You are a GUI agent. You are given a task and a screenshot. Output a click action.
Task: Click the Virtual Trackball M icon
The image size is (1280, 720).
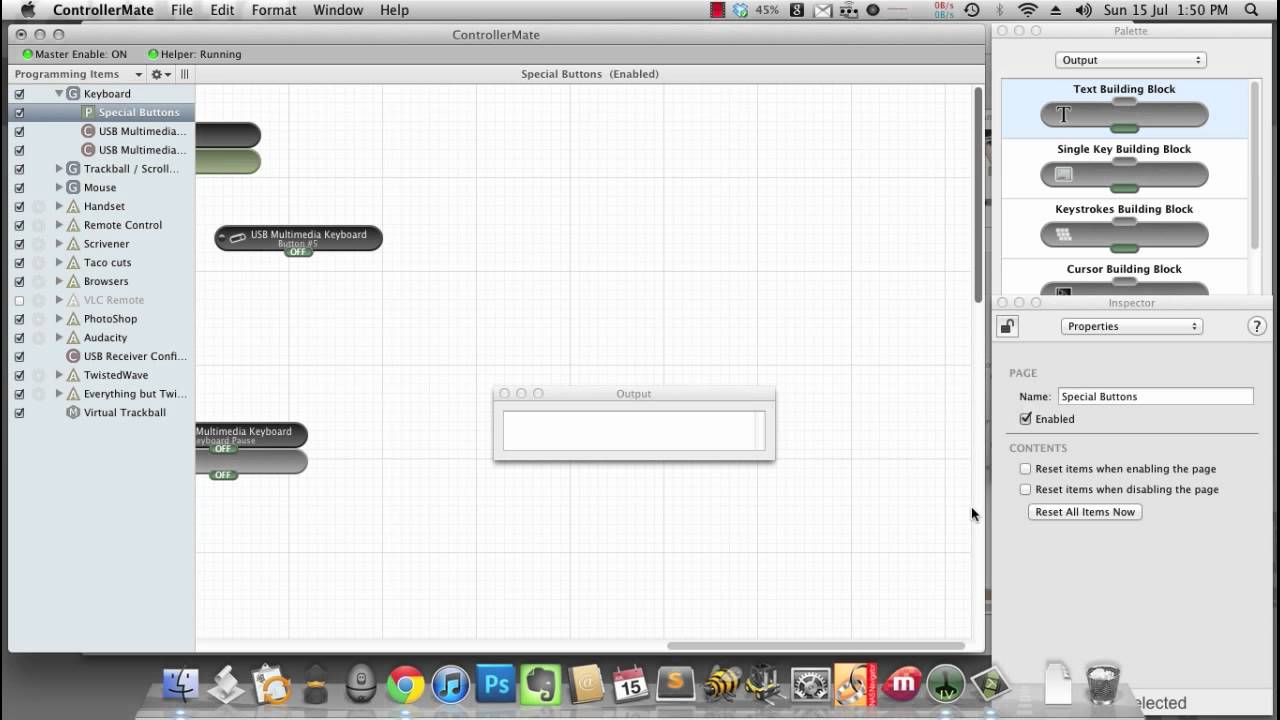coord(73,412)
